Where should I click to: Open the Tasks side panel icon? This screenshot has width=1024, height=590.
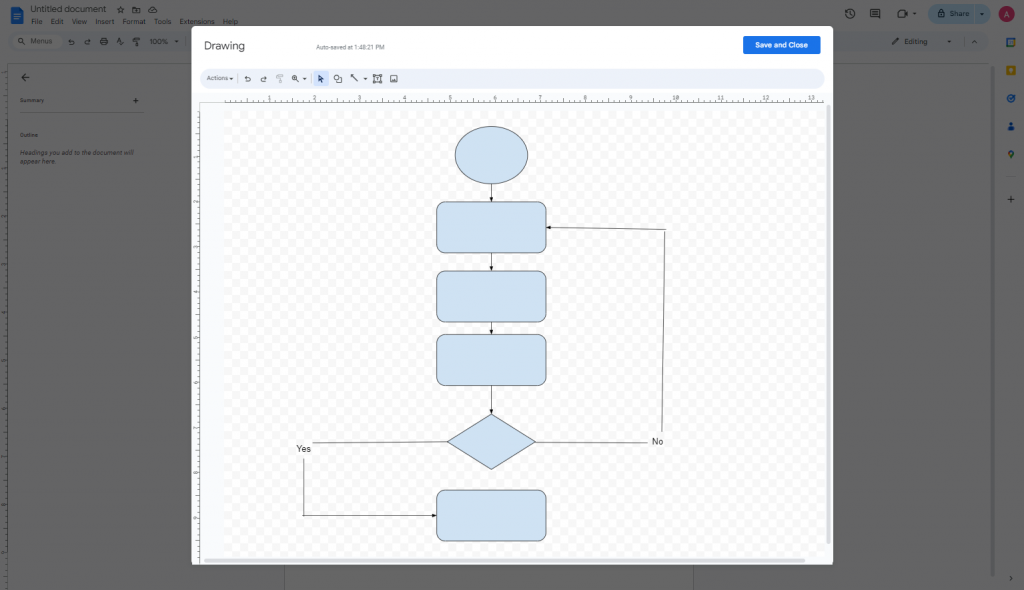[x=1010, y=99]
